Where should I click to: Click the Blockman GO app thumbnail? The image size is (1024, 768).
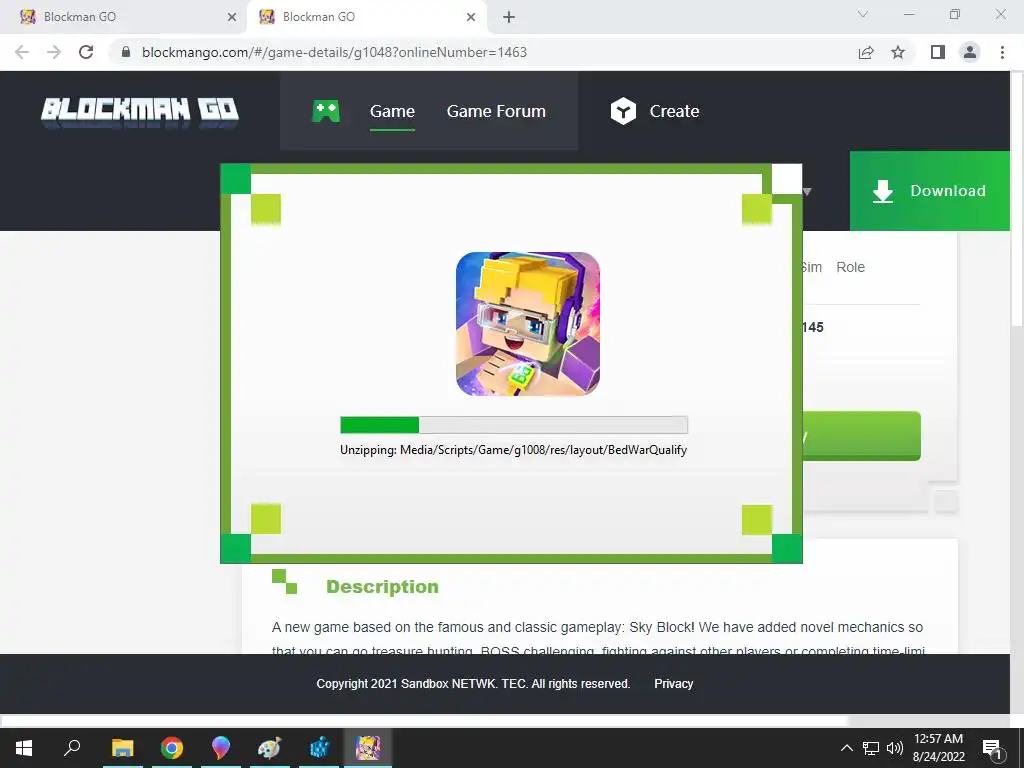[528, 324]
